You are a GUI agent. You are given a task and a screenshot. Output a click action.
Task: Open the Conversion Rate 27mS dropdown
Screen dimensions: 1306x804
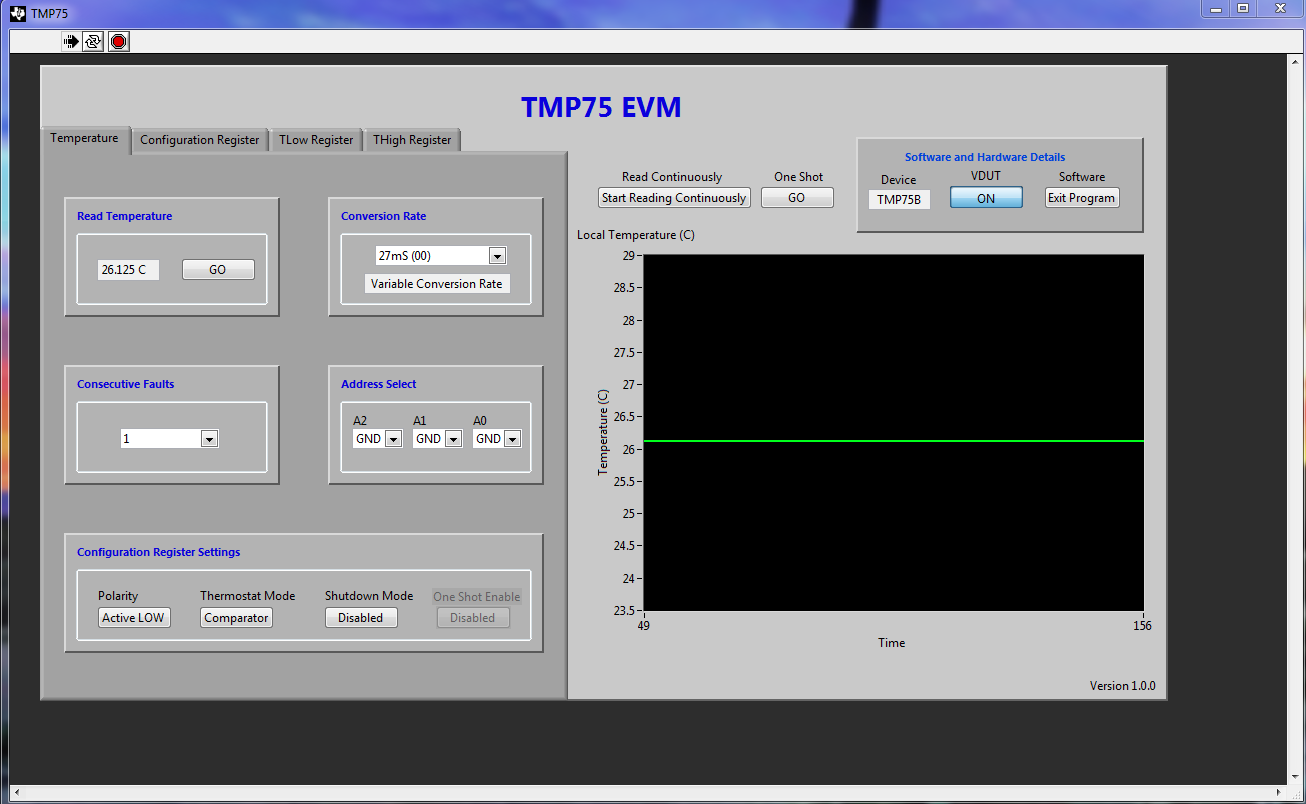[497, 256]
